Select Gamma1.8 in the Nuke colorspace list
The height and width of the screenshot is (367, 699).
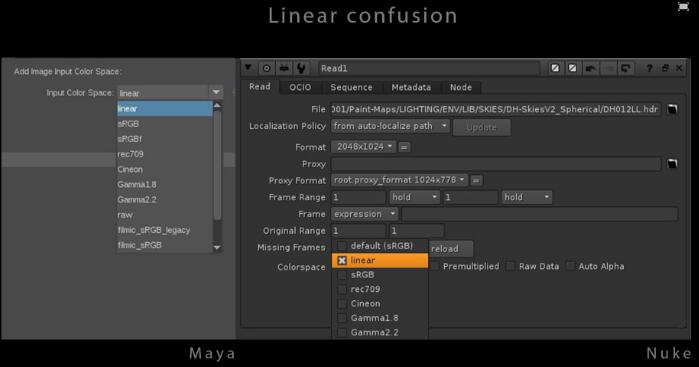point(380,318)
